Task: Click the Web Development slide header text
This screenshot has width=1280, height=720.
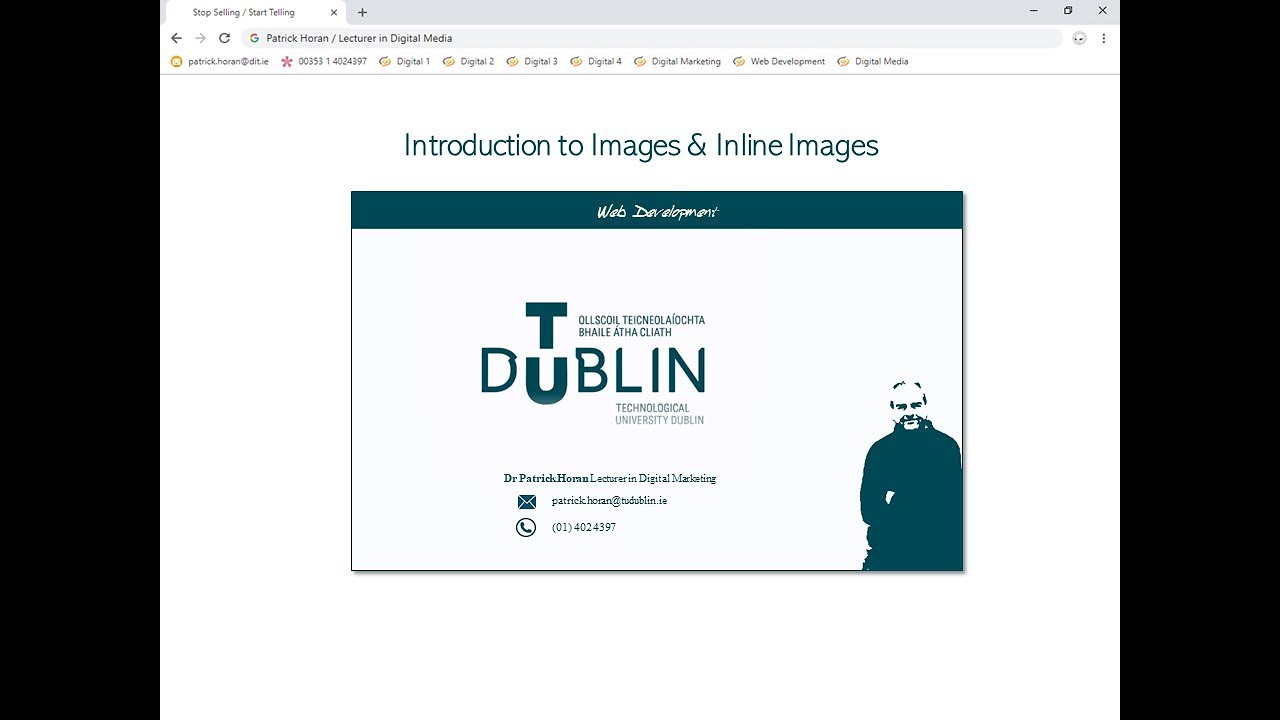Action: (x=657, y=211)
